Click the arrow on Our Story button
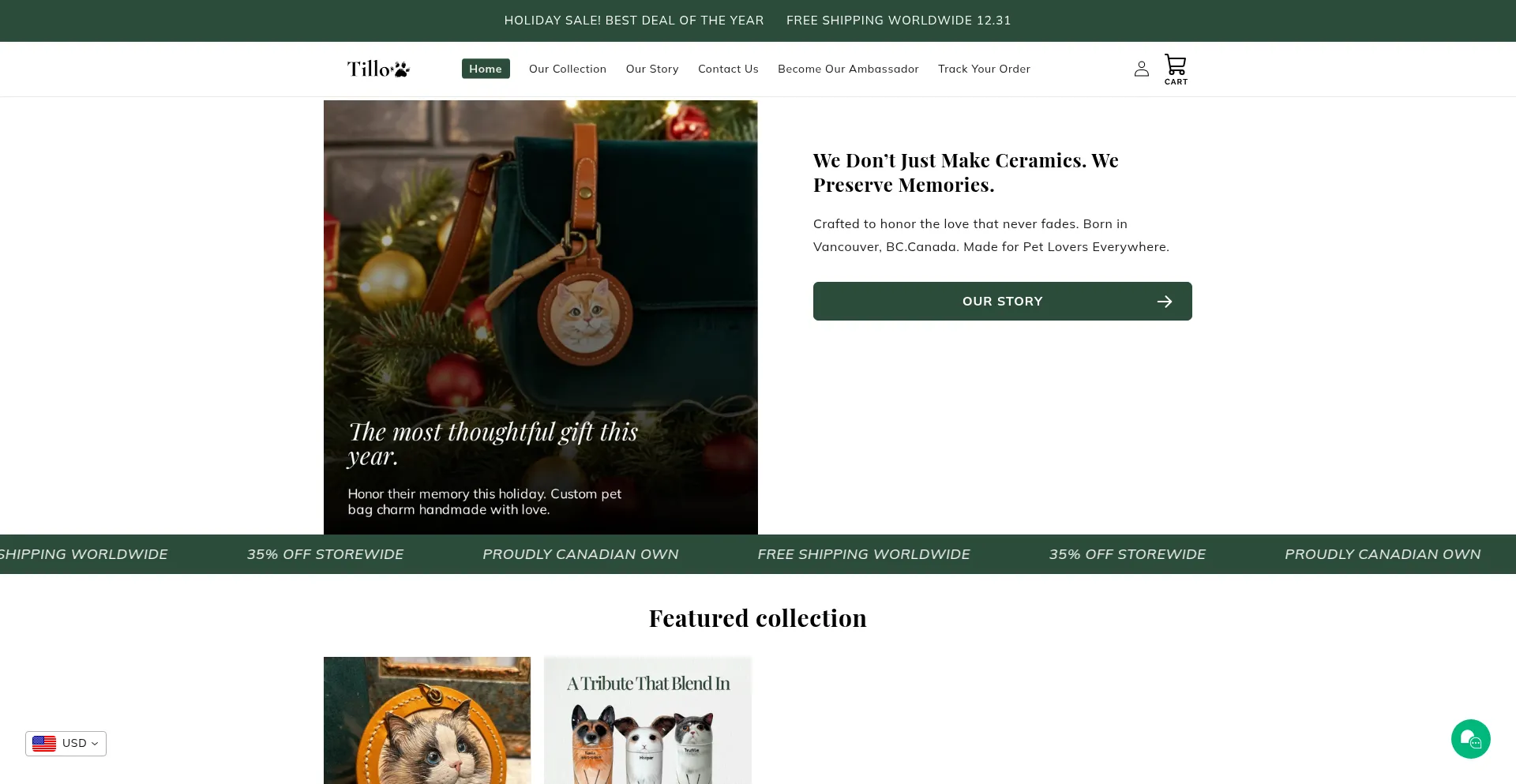1516x784 pixels. (x=1165, y=302)
